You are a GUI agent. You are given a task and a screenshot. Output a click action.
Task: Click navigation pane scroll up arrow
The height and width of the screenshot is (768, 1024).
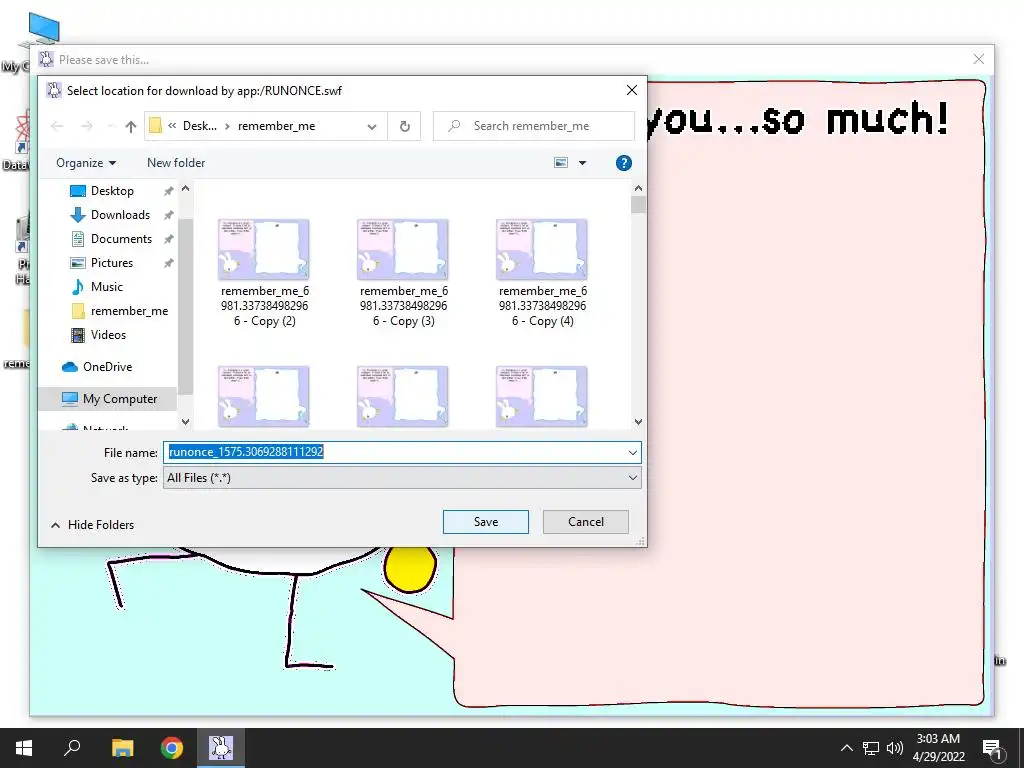[x=185, y=189]
